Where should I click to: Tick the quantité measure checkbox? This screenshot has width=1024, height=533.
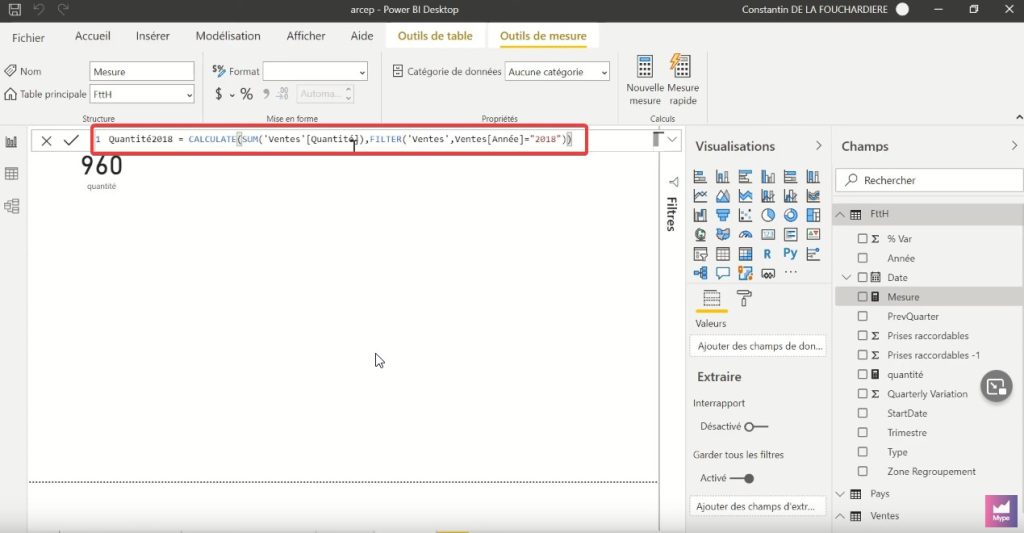[x=862, y=374]
